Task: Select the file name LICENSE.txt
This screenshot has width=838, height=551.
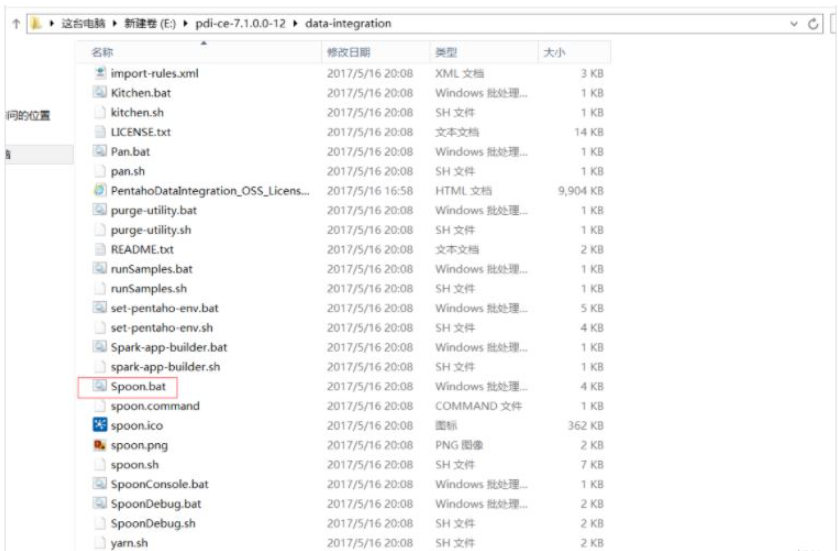Action: coord(141,132)
